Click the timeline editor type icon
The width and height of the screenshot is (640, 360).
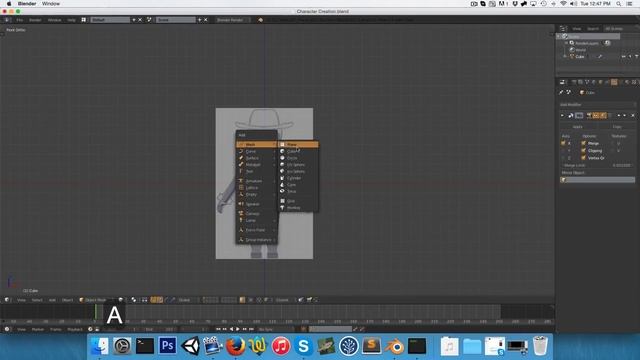[7, 329]
